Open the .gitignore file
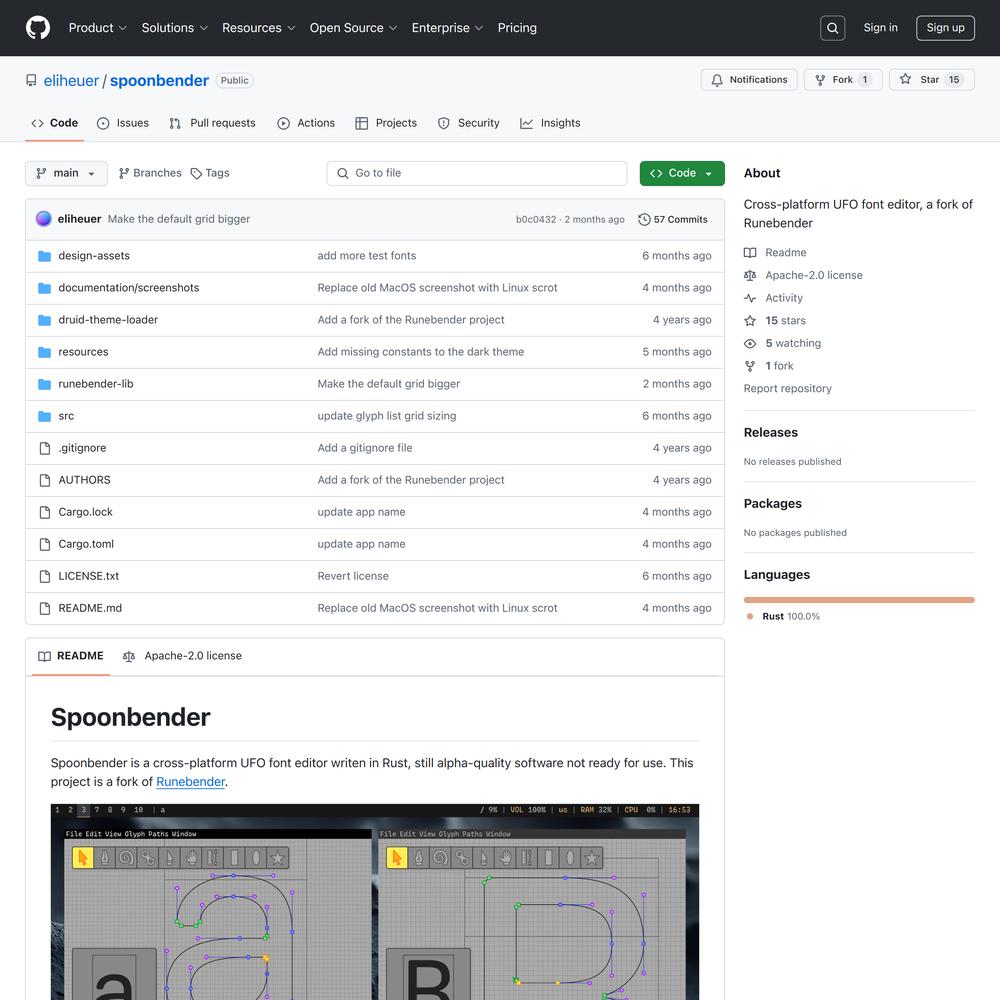 (x=82, y=448)
